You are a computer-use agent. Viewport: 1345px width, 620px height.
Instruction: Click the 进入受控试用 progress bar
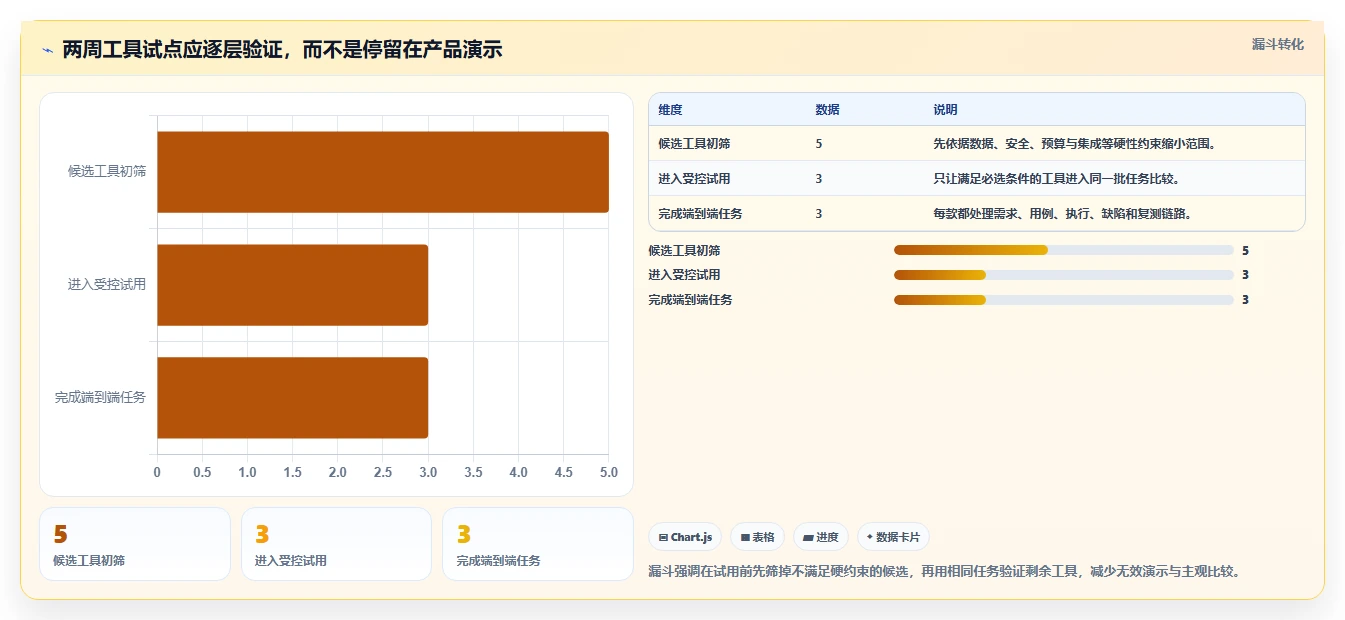[x=1064, y=275]
